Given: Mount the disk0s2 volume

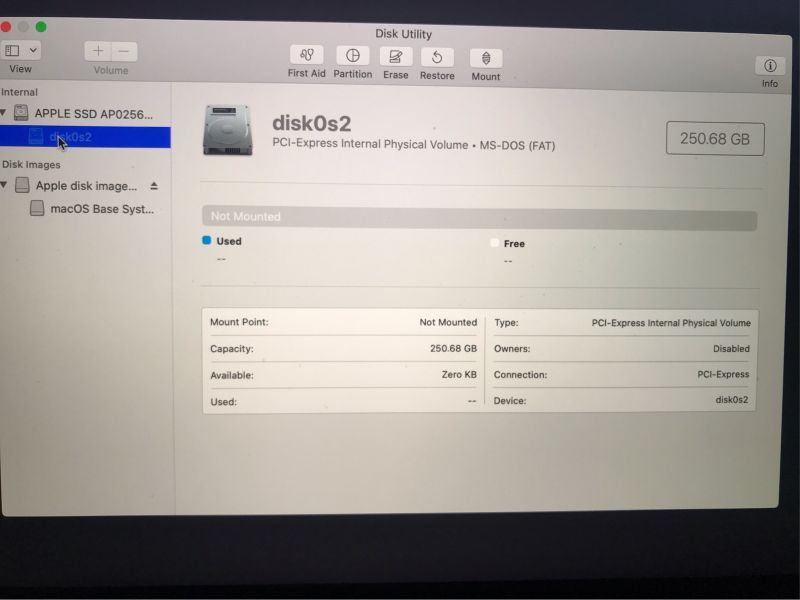Looking at the screenshot, I should [485, 57].
